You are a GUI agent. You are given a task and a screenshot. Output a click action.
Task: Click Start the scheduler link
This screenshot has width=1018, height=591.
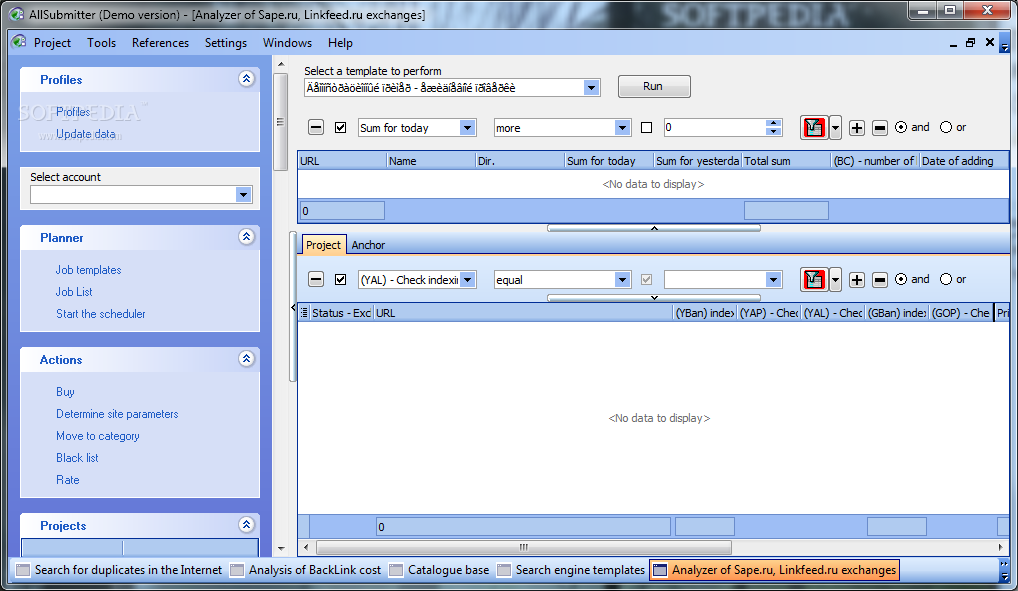(x=101, y=314)
